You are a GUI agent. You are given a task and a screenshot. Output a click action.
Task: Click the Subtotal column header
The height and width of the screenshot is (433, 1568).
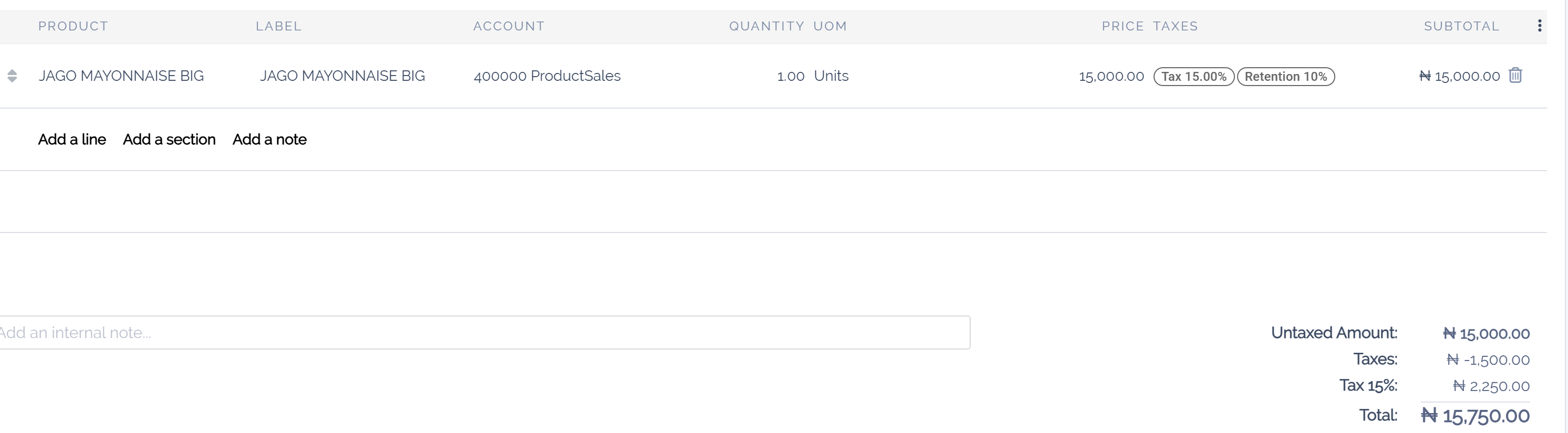[1461, 26]
